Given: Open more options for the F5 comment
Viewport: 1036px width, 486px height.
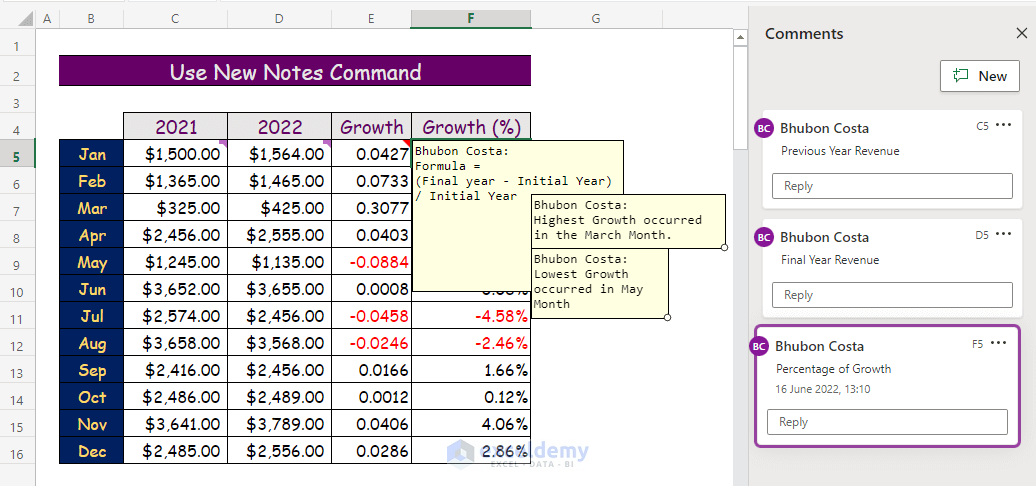Looking at the screenshot, I should [998, 343].
